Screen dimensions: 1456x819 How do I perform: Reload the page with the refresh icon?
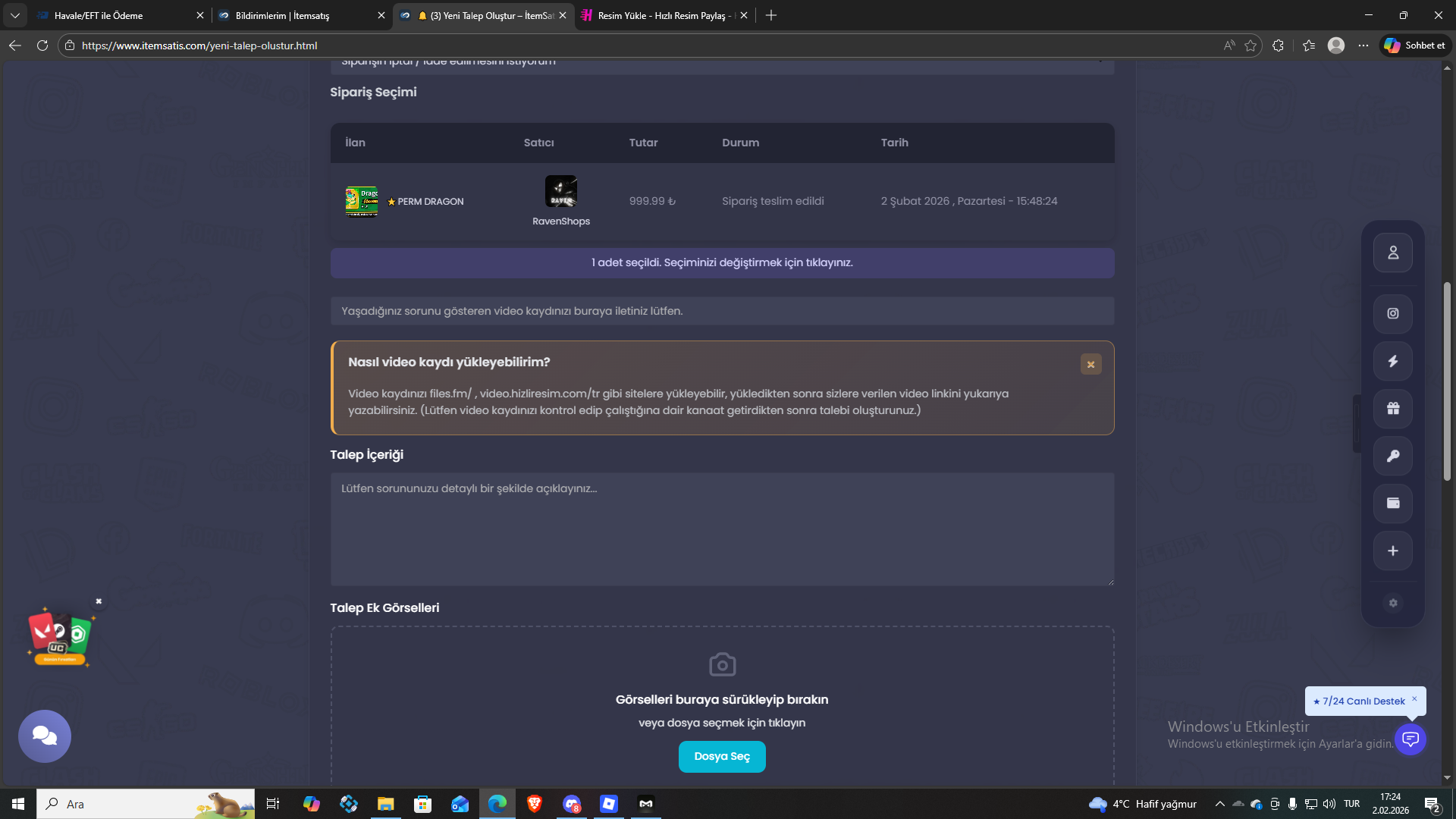(42, 45)
